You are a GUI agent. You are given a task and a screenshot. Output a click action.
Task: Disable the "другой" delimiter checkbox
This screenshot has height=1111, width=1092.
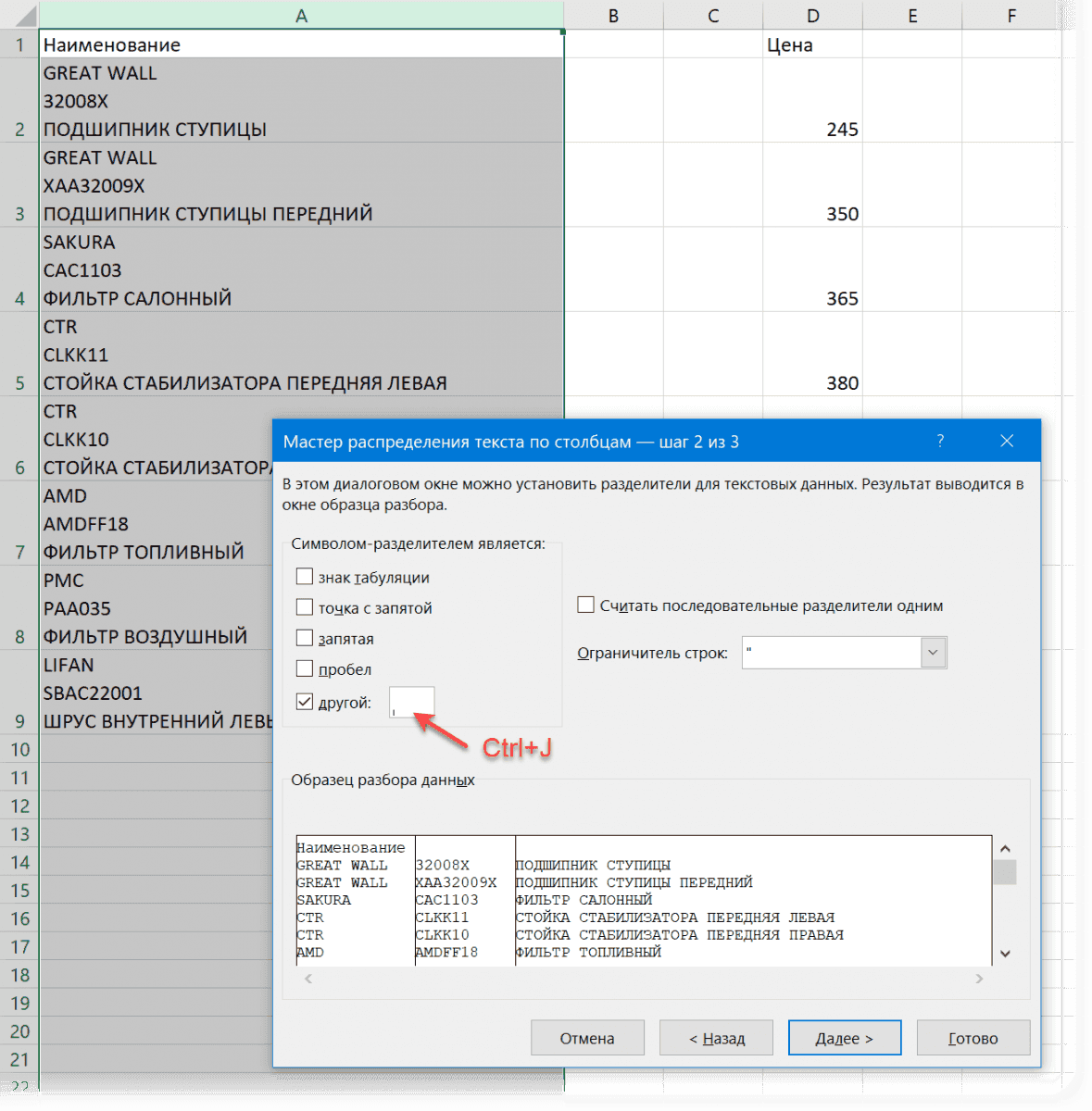coord(305,701)
